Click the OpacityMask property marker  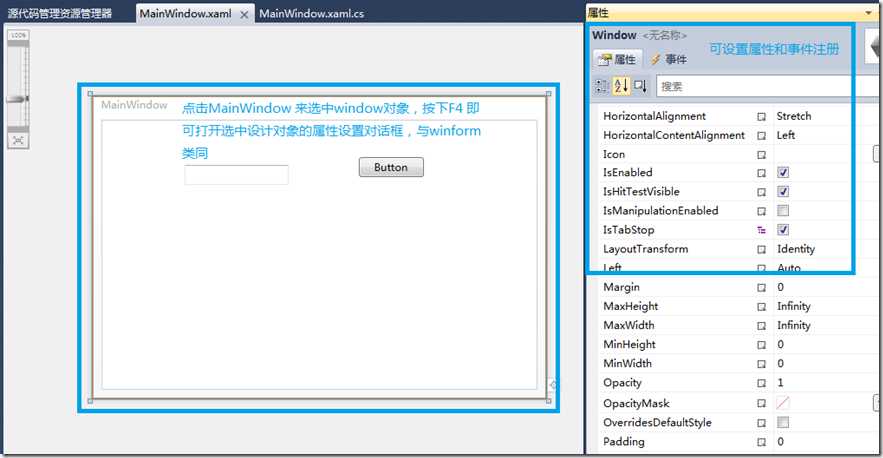pos(761,404)
